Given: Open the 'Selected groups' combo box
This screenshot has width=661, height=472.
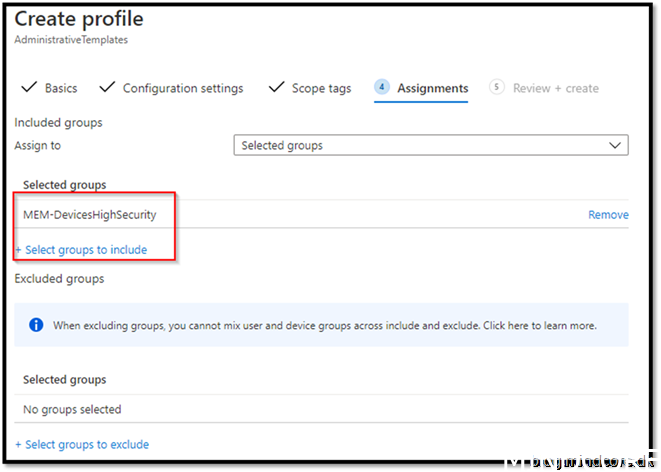Looking at the screenshot, I should pos(430,145).
